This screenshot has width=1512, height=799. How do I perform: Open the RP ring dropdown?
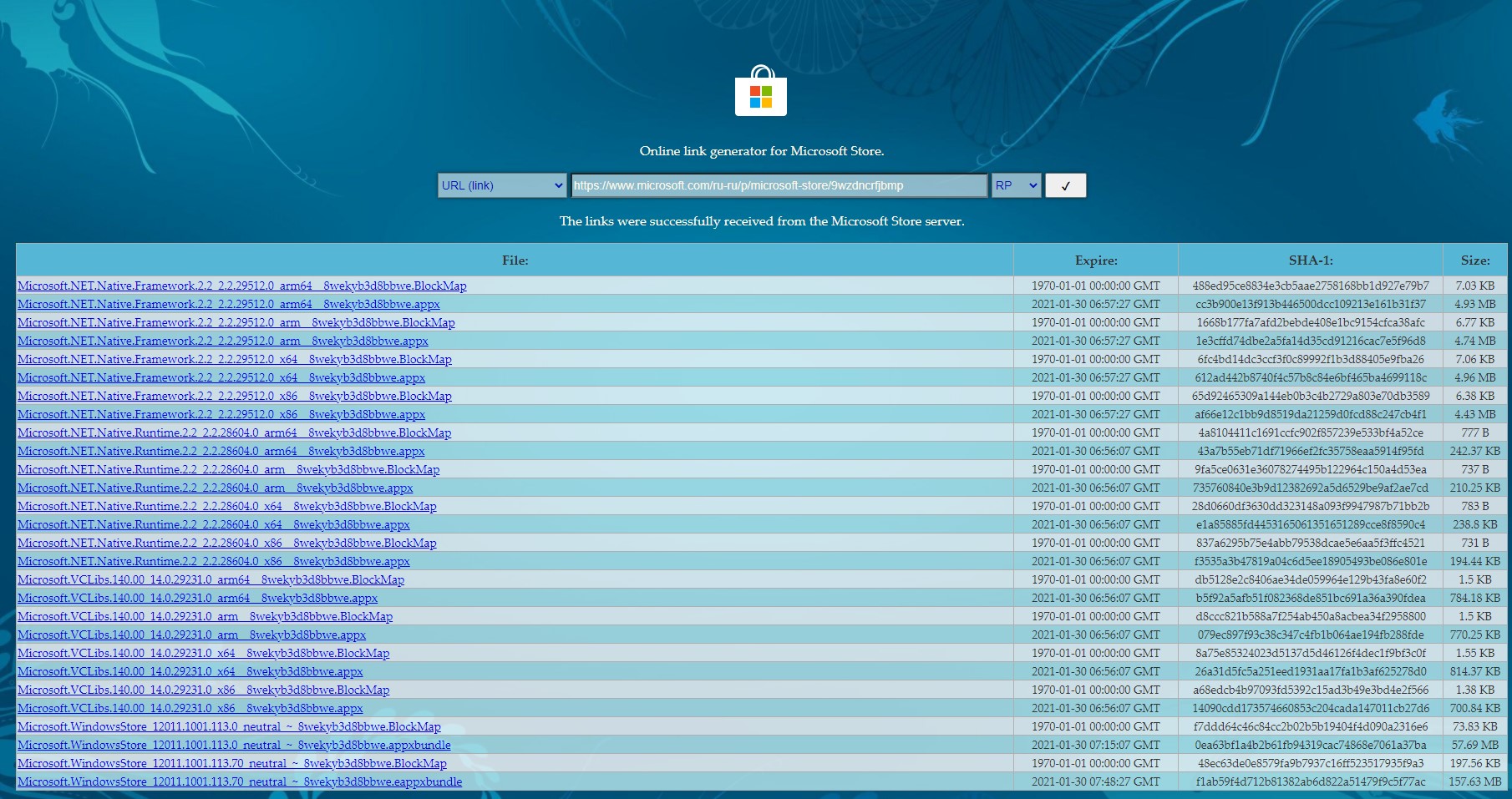(1017, 185)
